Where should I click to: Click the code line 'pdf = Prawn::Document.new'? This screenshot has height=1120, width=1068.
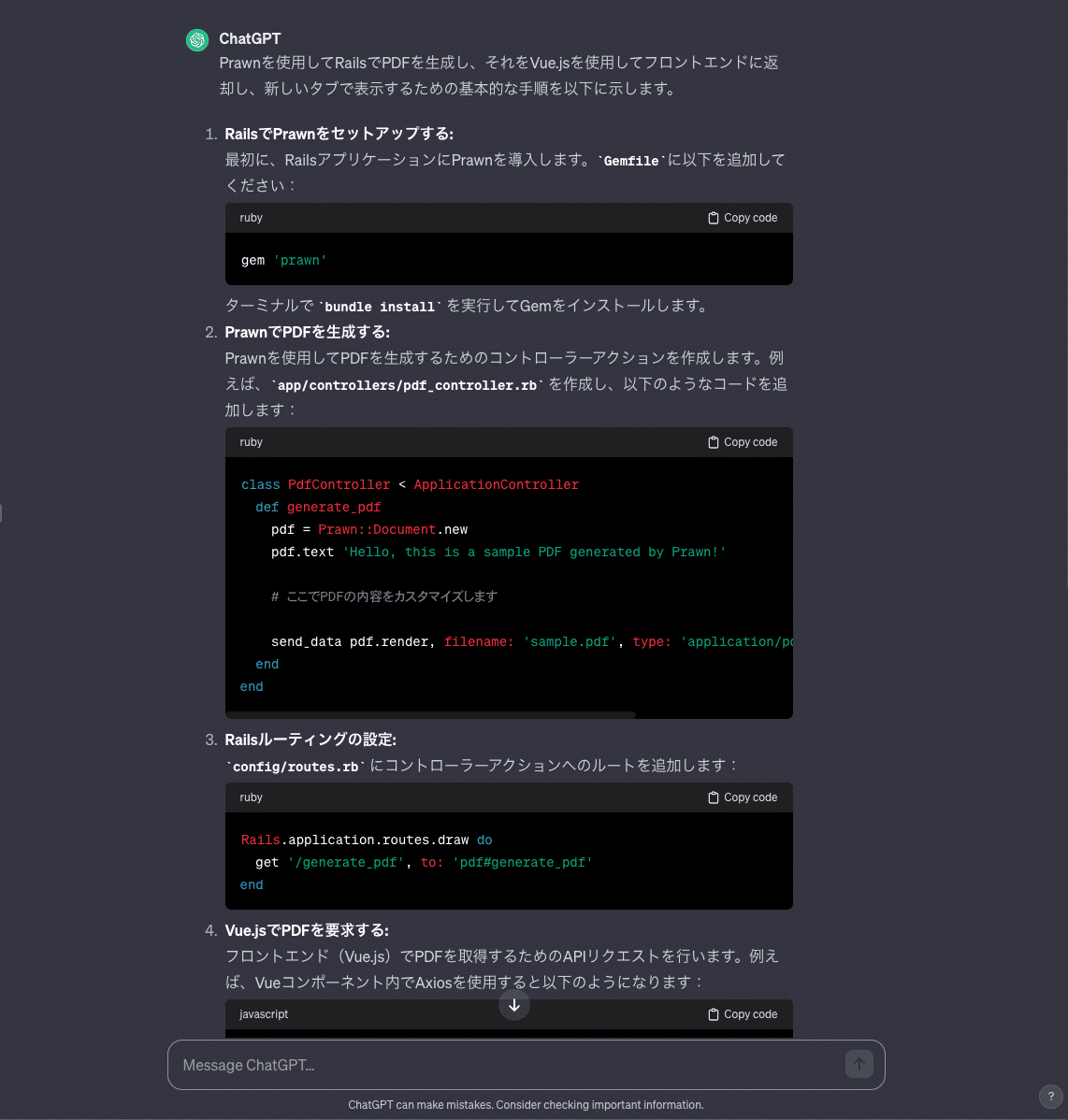coord(369,529)
